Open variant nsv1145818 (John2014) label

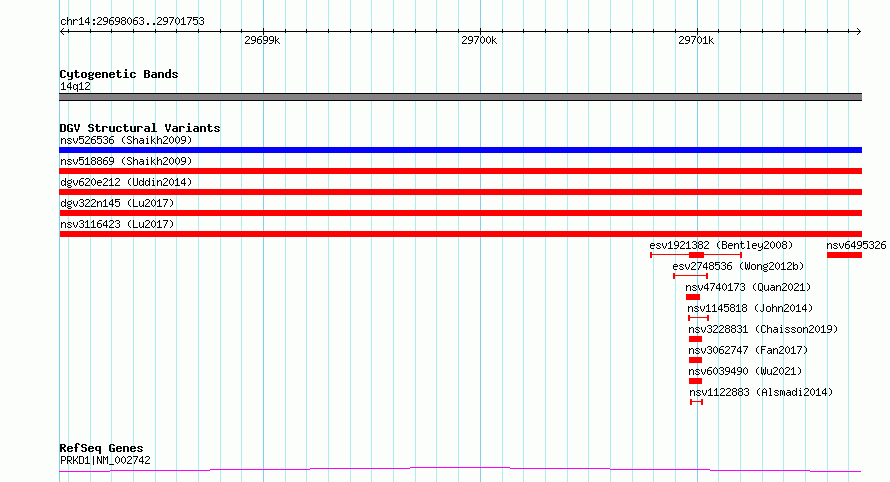(x=750, y=308)
